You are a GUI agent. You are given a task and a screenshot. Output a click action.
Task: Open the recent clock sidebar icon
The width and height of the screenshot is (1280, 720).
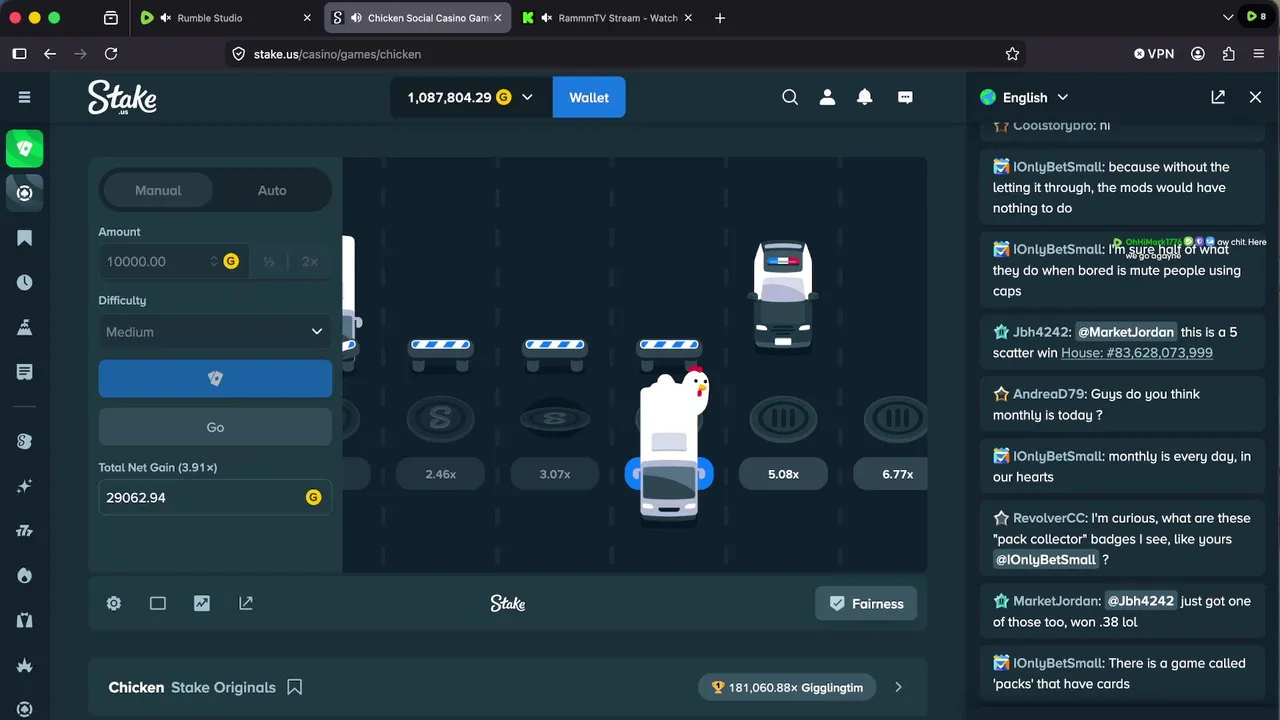(x=25, y=283)
